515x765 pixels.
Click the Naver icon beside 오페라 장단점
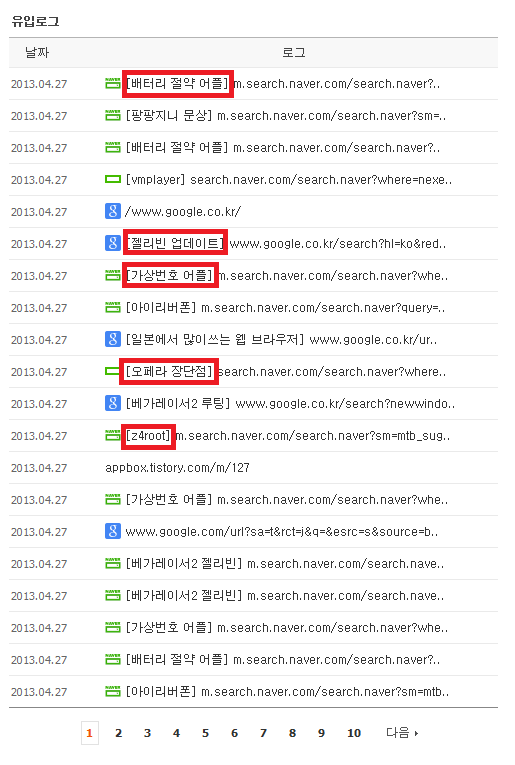(113, 372)
